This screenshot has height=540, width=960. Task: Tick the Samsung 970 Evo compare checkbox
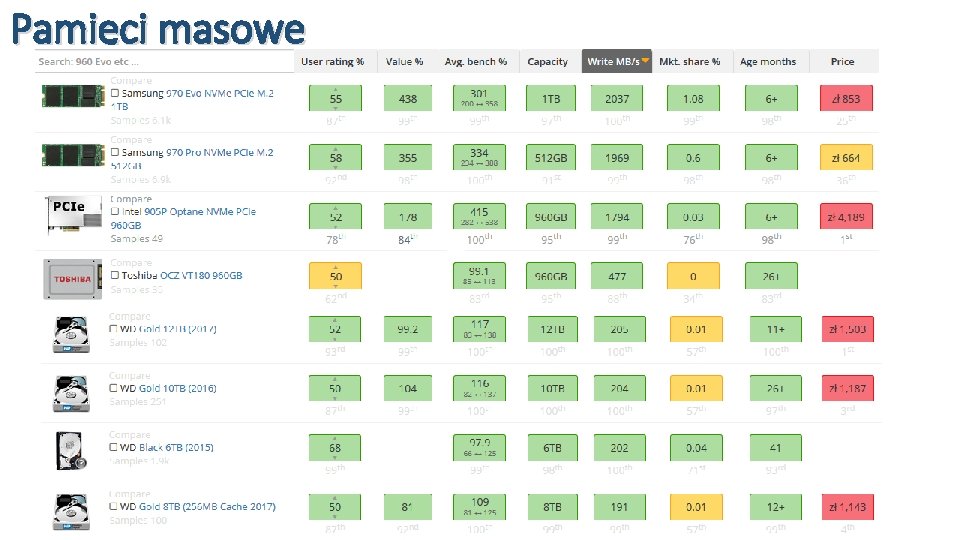(x=115, y=93)
